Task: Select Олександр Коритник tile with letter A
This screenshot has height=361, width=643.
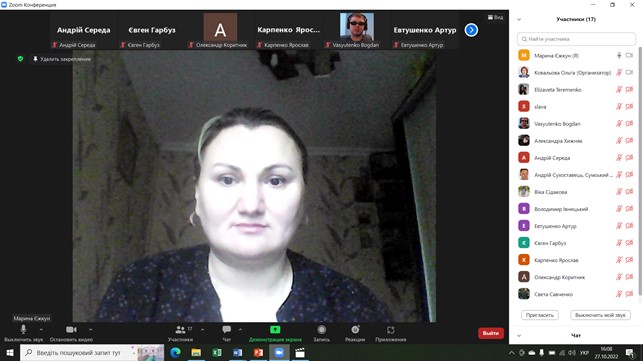Action: [220, 31]
